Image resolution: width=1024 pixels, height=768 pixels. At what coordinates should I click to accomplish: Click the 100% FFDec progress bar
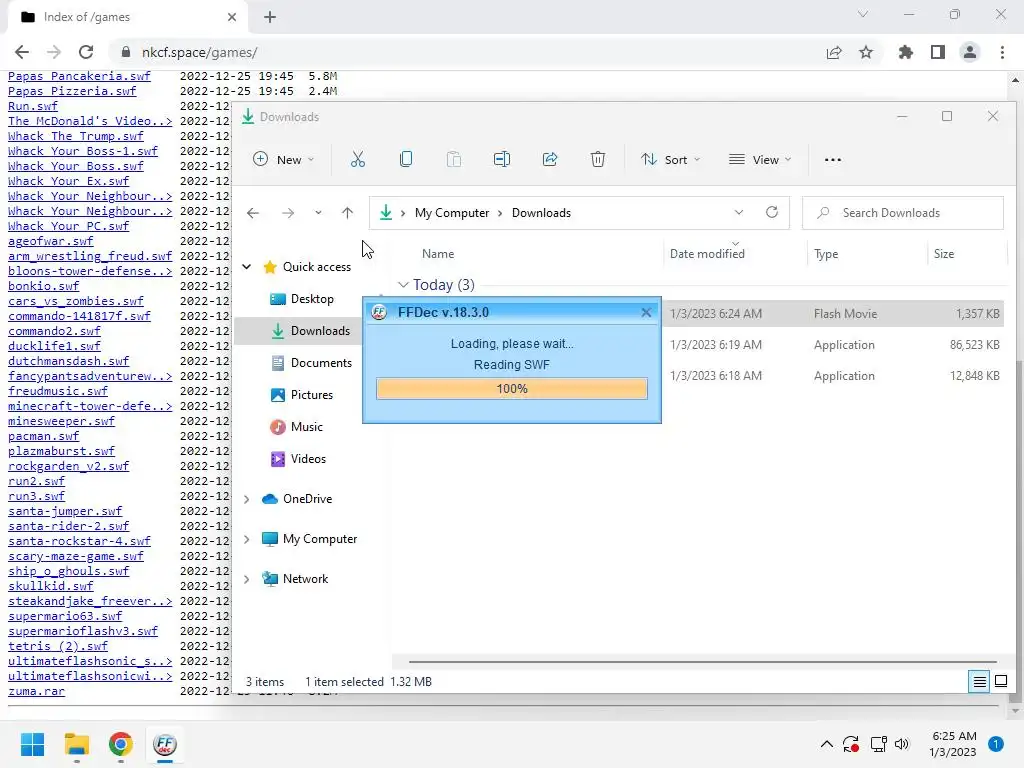click(512, 389)
